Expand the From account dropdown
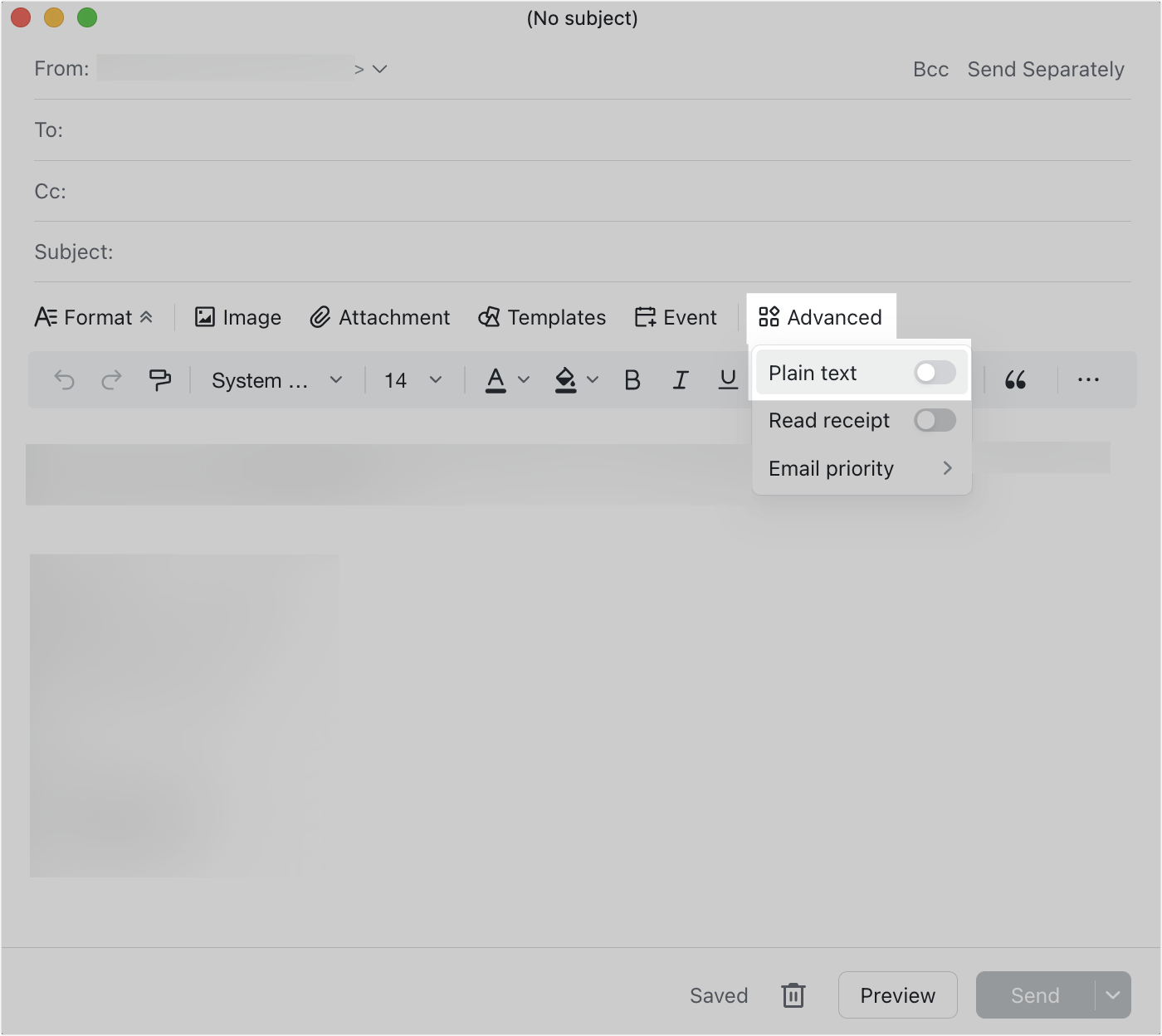Screen dimensions: 1162x1036 point(380,69)
